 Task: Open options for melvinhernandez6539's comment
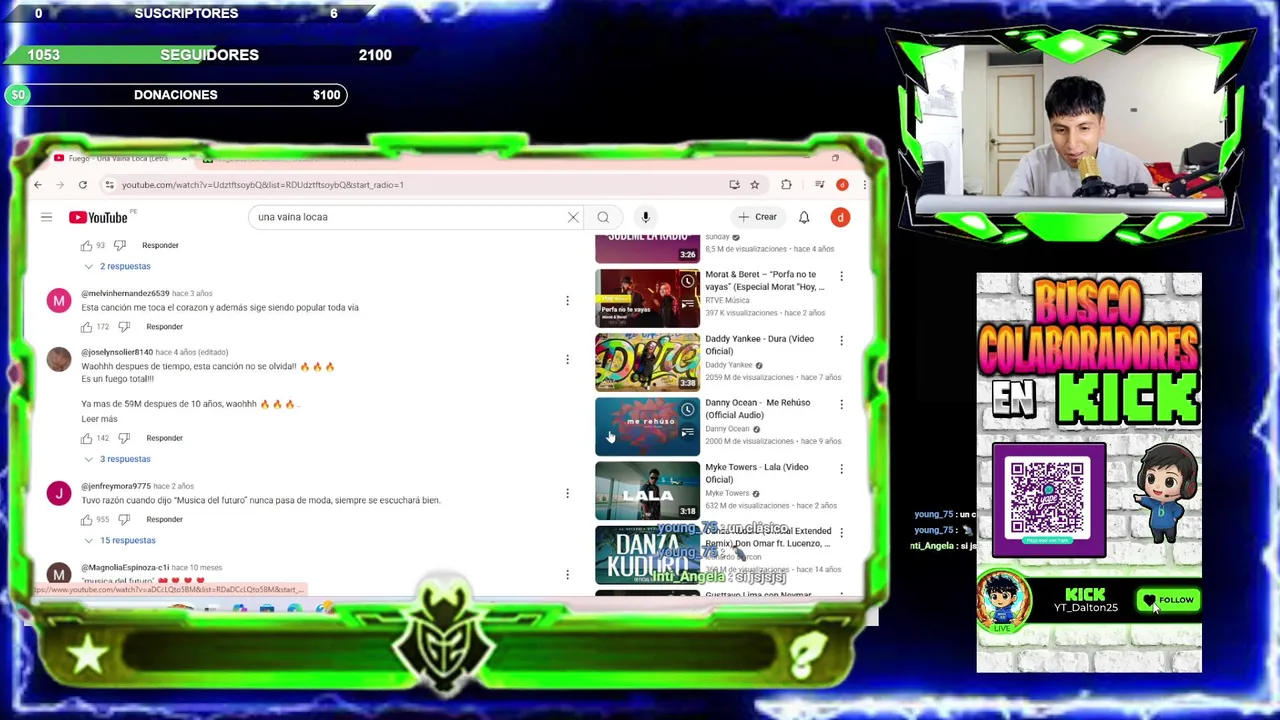point(567,301)
